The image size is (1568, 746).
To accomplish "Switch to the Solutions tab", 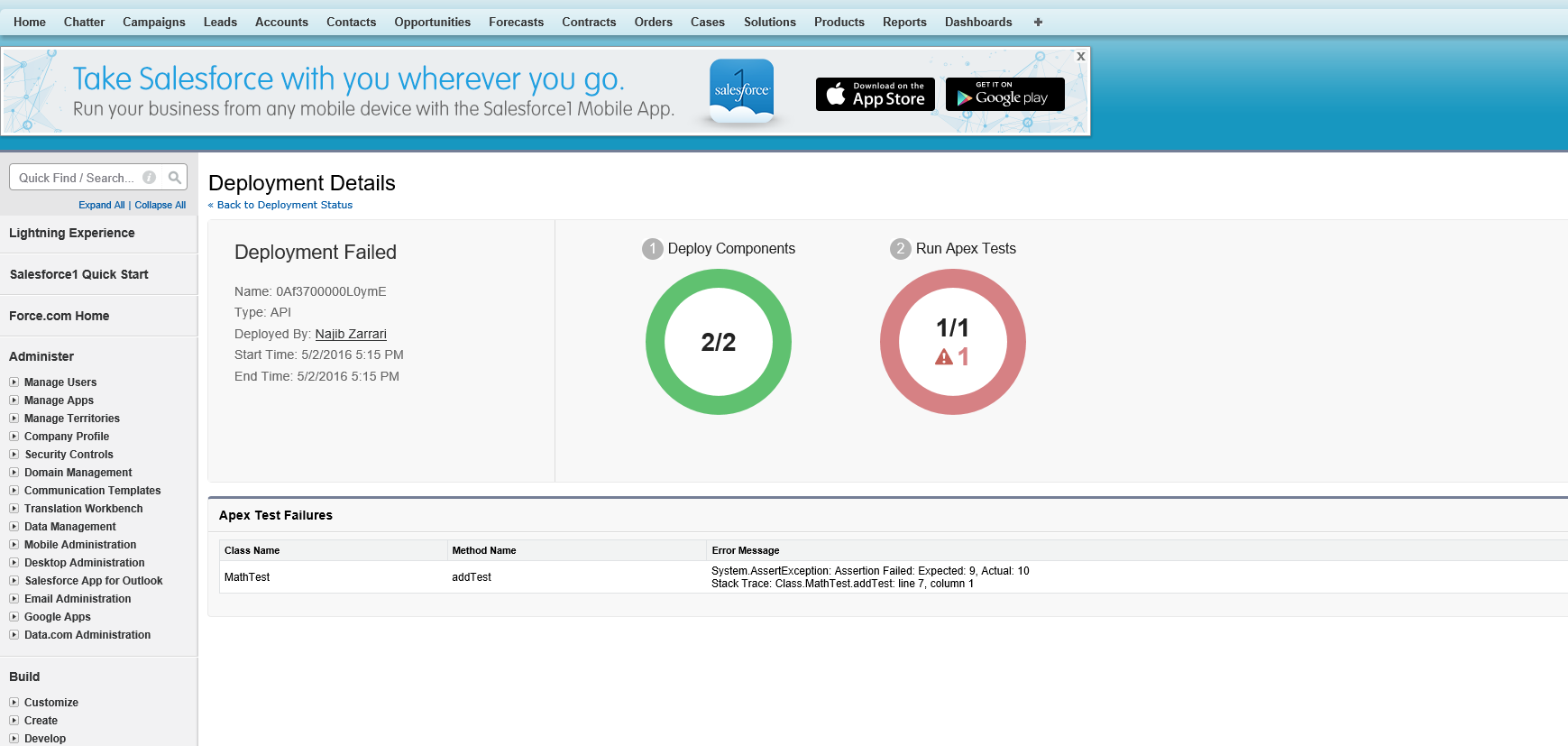I will (770, 22).
